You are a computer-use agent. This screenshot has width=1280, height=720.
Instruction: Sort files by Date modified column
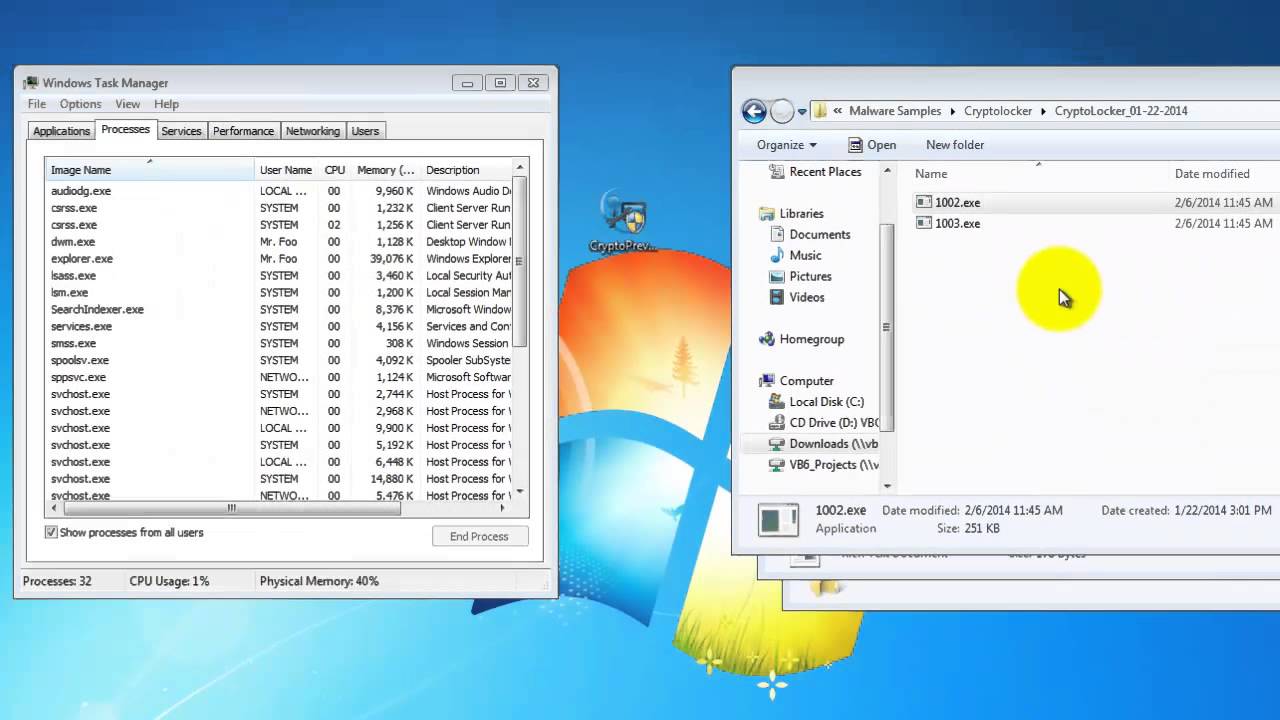[x=1223, y=174]
